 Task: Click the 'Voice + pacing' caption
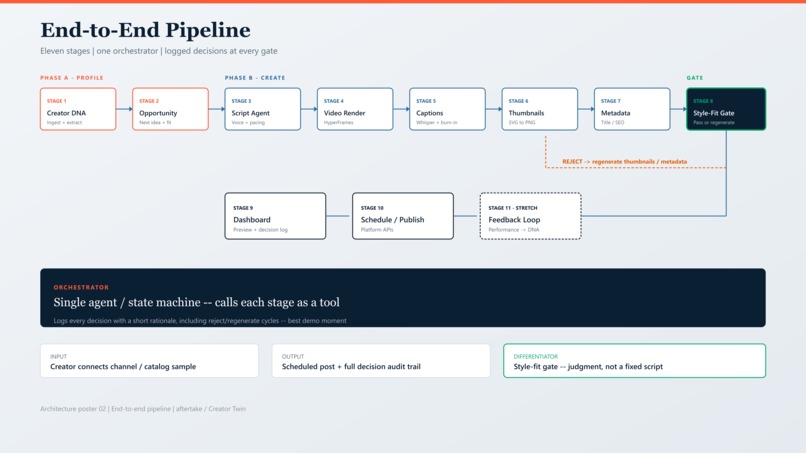click(x=248, y=122)
